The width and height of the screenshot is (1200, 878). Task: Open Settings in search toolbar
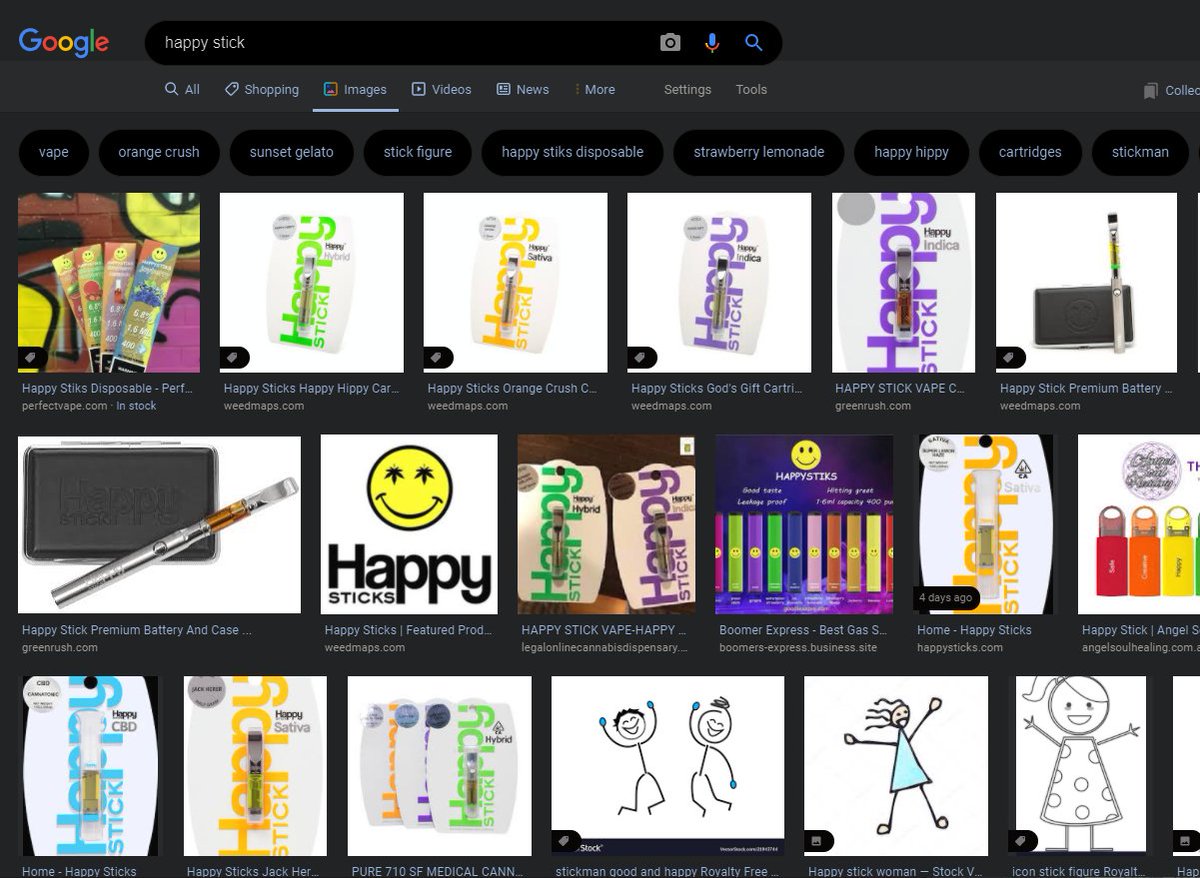[688, 89]
